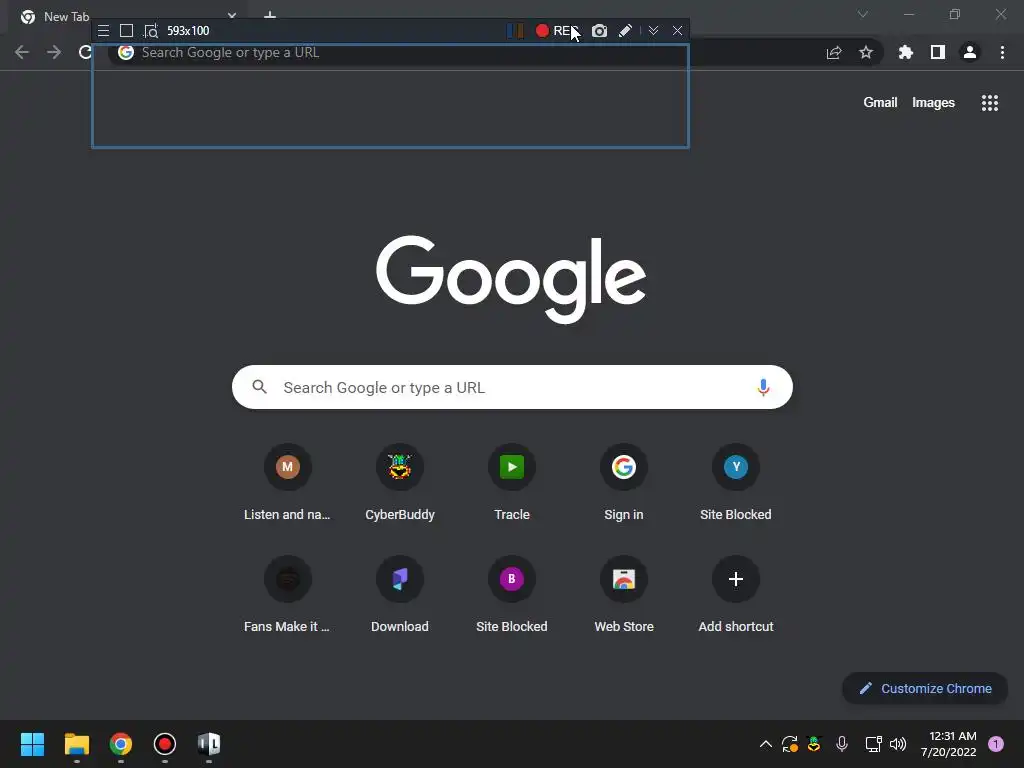The height and width of the screenshot is (768, 1024).
Task: Start voice search microphone
Action: (x=763, y=387)
